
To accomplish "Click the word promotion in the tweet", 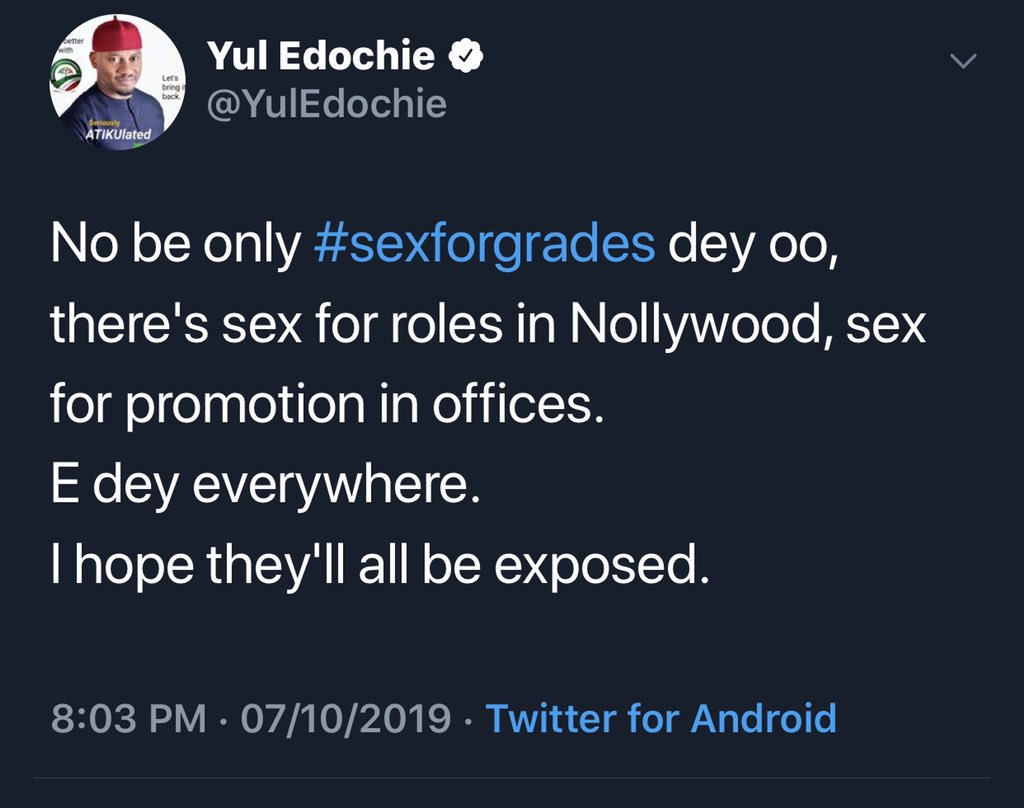I will click(x=262, y=407).
